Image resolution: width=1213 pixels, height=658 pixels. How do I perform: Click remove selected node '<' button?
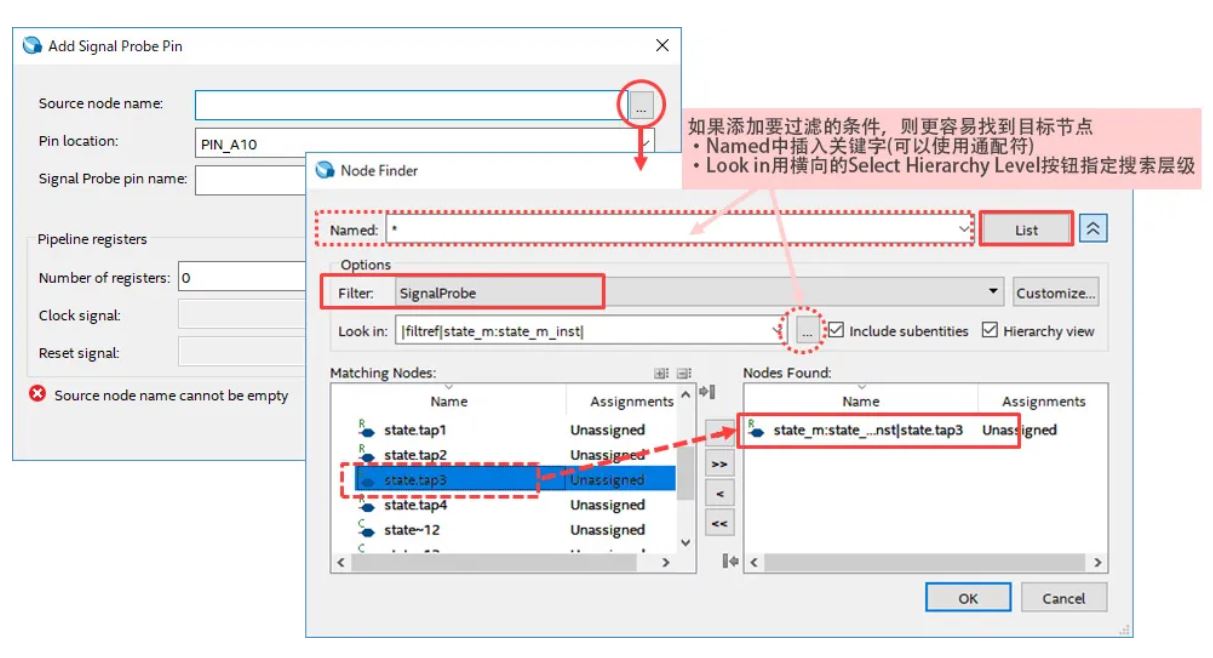pyautogui.click(x=719, y=493)
